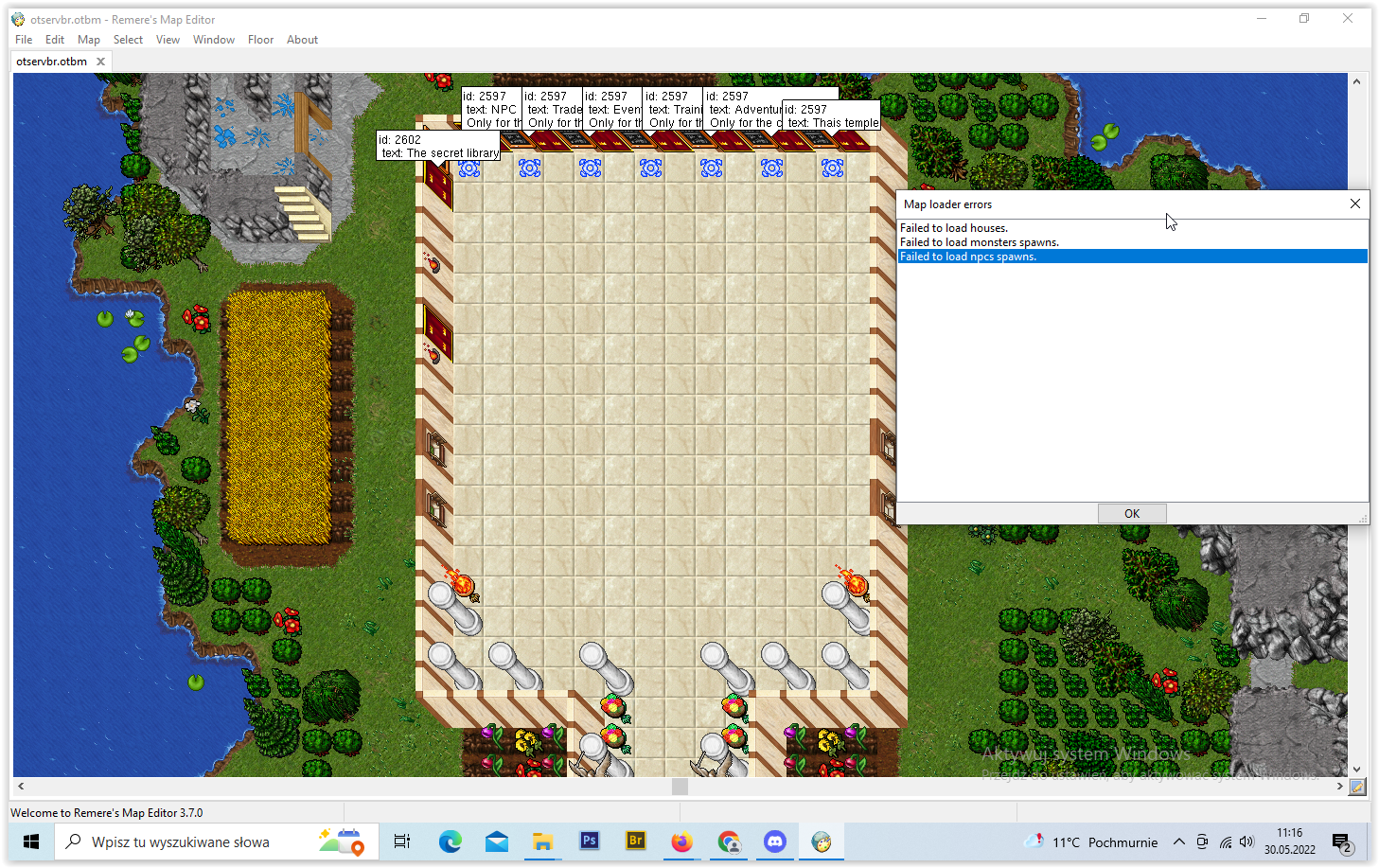Open the Select menu
The image size is (1379, 868).
(x=128, y=40)
